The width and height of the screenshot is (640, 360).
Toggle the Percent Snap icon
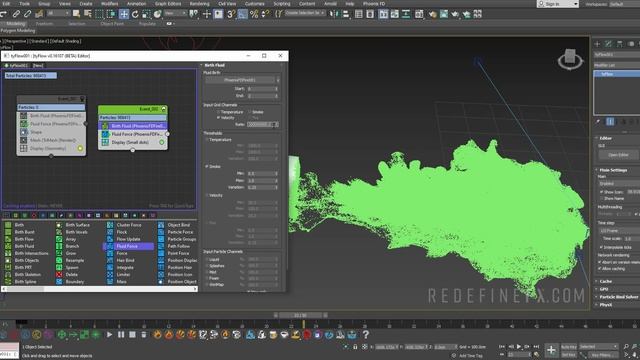tap(254, 14)
